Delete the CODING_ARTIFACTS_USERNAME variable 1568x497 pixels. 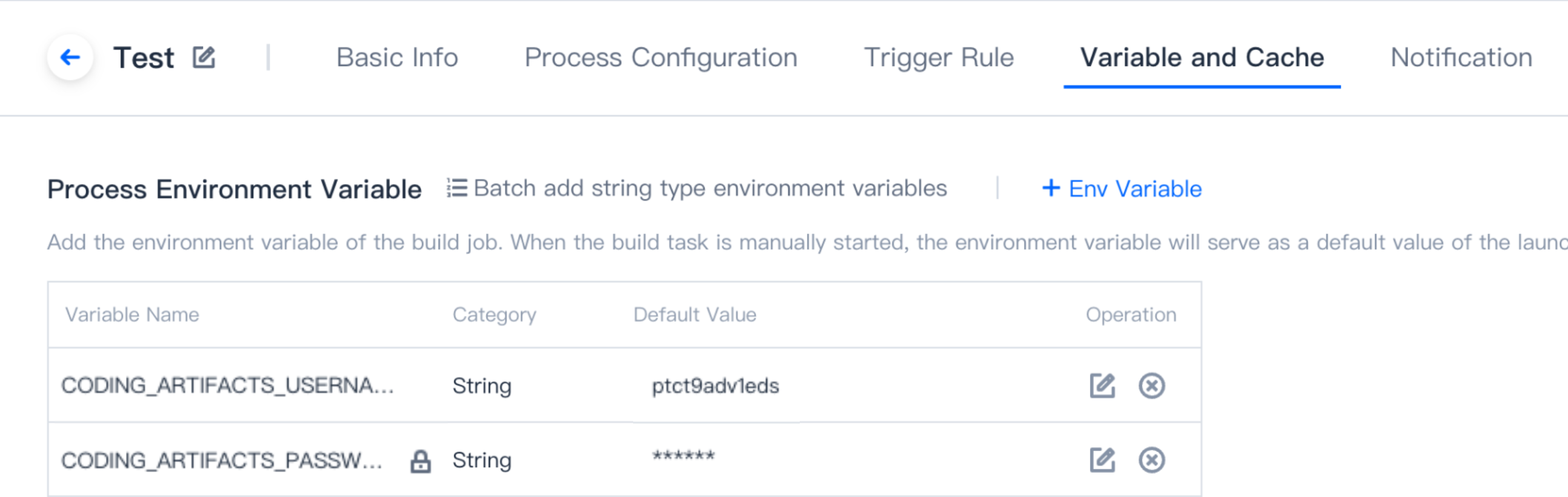point(1152,385)
